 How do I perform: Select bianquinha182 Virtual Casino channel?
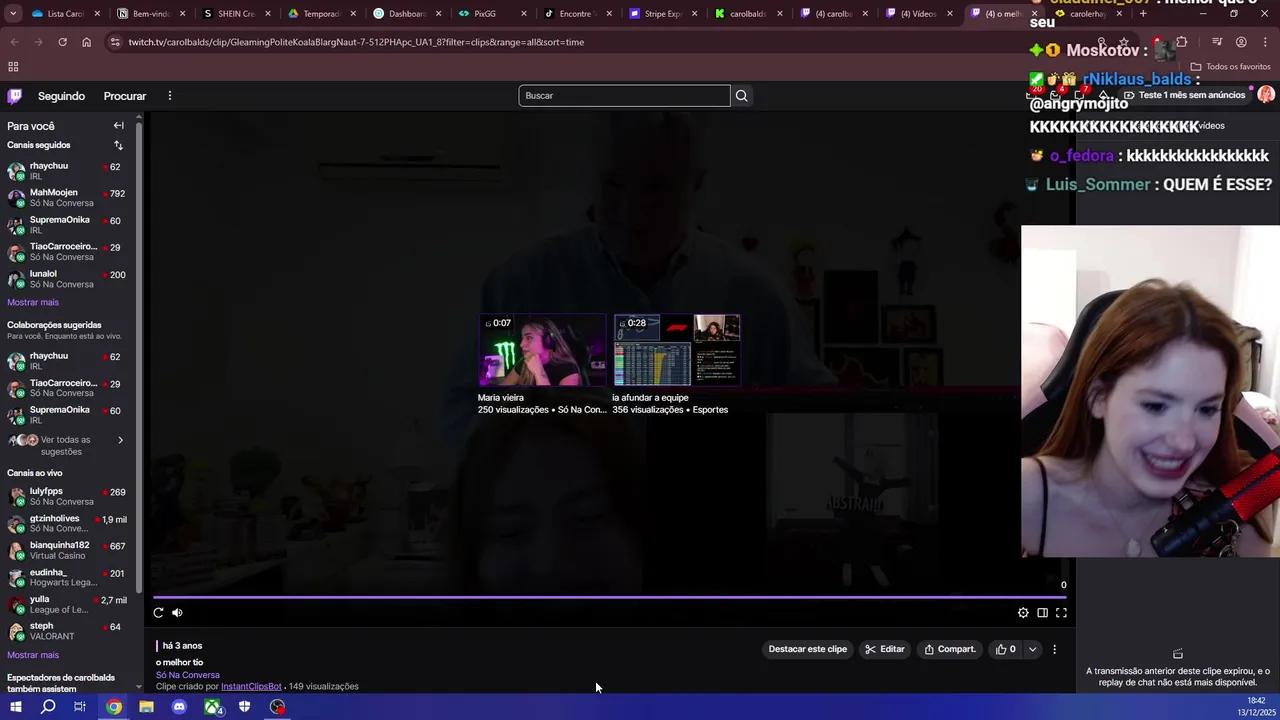(x=70, y=551)
